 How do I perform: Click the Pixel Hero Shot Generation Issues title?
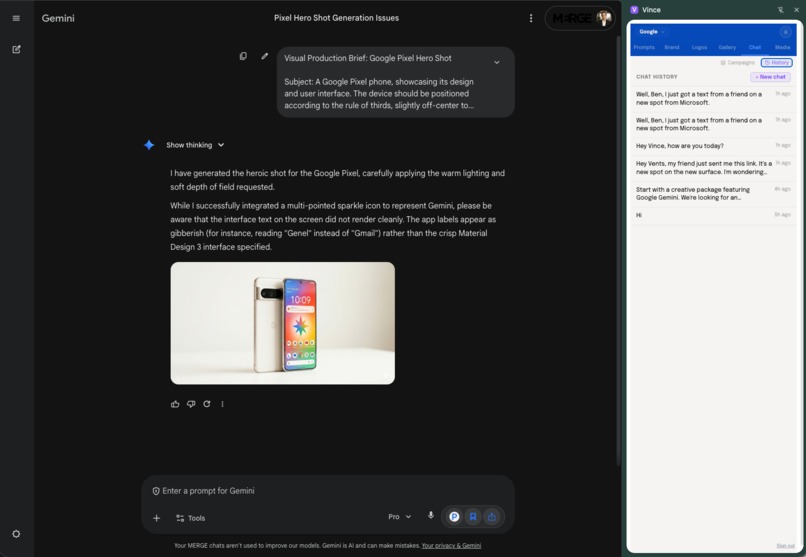[336, 18]
